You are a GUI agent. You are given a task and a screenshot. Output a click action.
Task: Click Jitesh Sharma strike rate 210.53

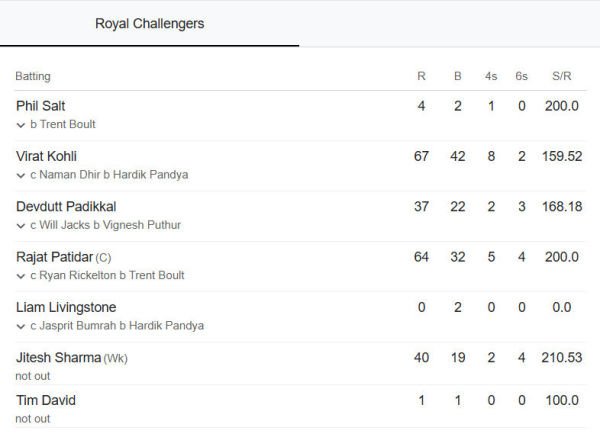click(x=561, y=358)
